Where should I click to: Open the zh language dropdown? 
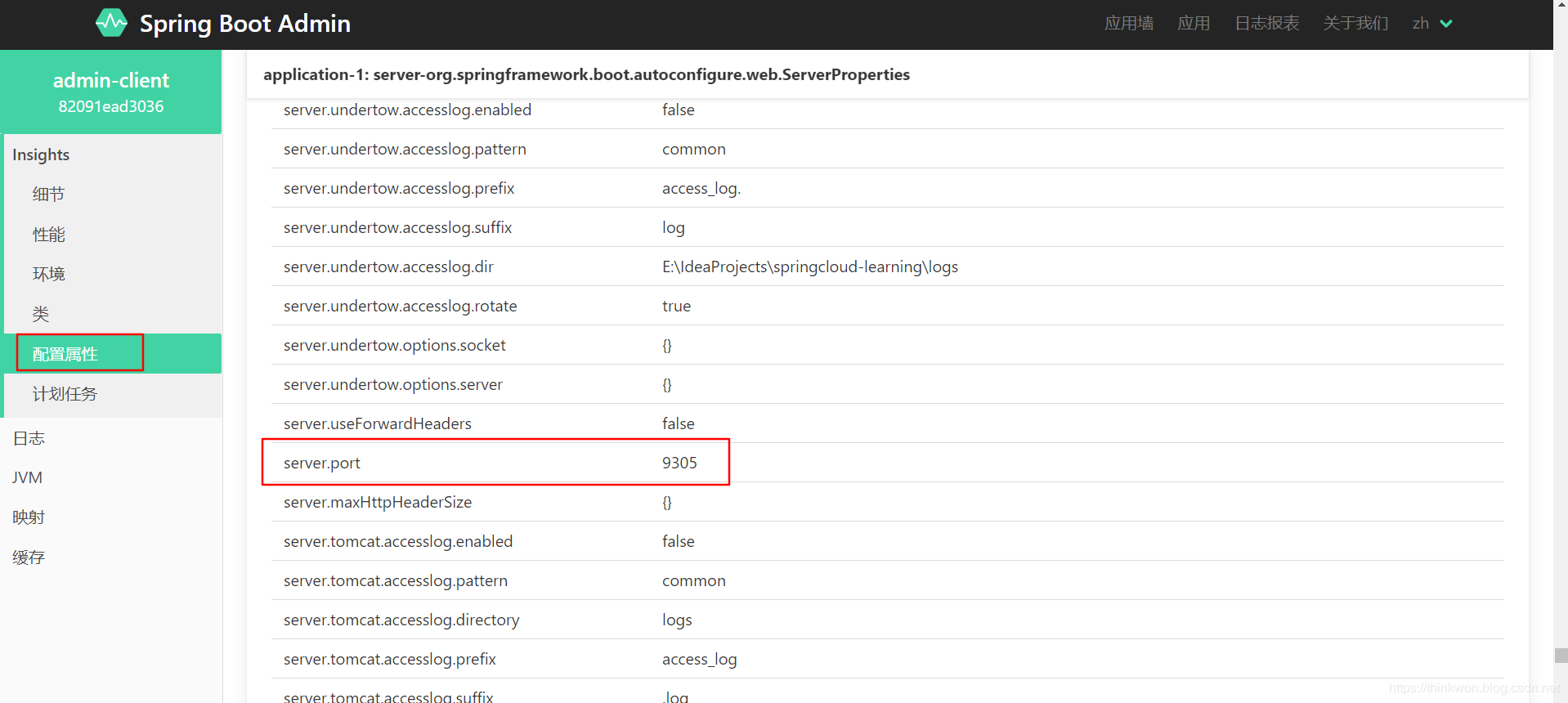pos(1431,24)
